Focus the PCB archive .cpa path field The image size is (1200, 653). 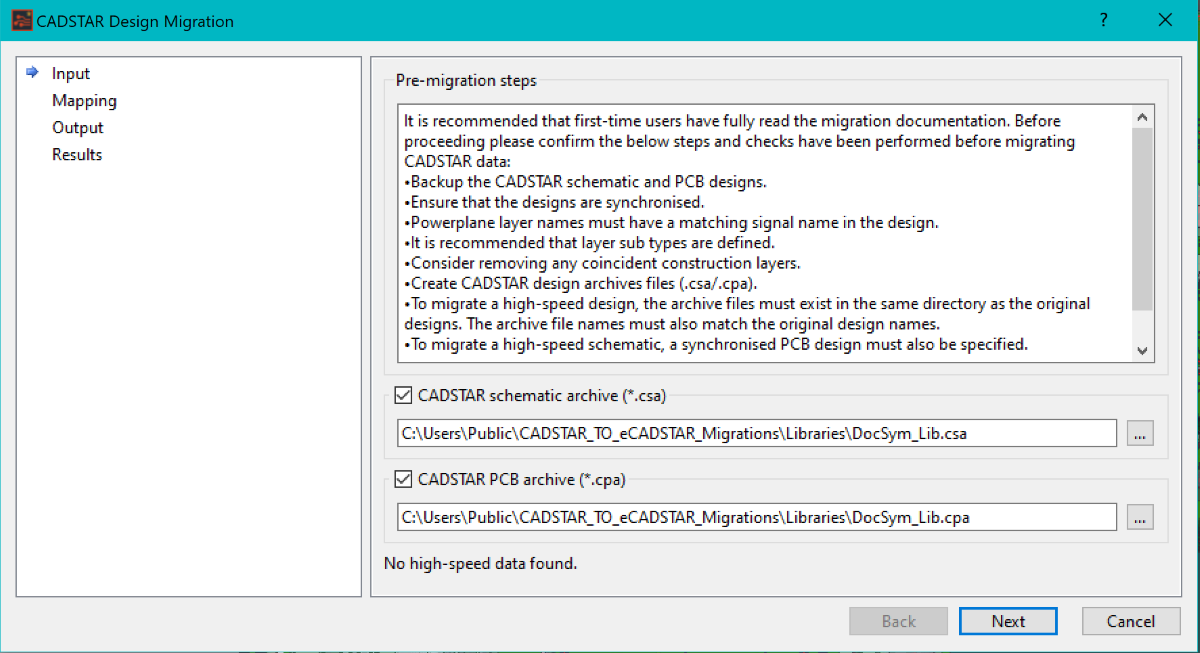coord(756,517)
